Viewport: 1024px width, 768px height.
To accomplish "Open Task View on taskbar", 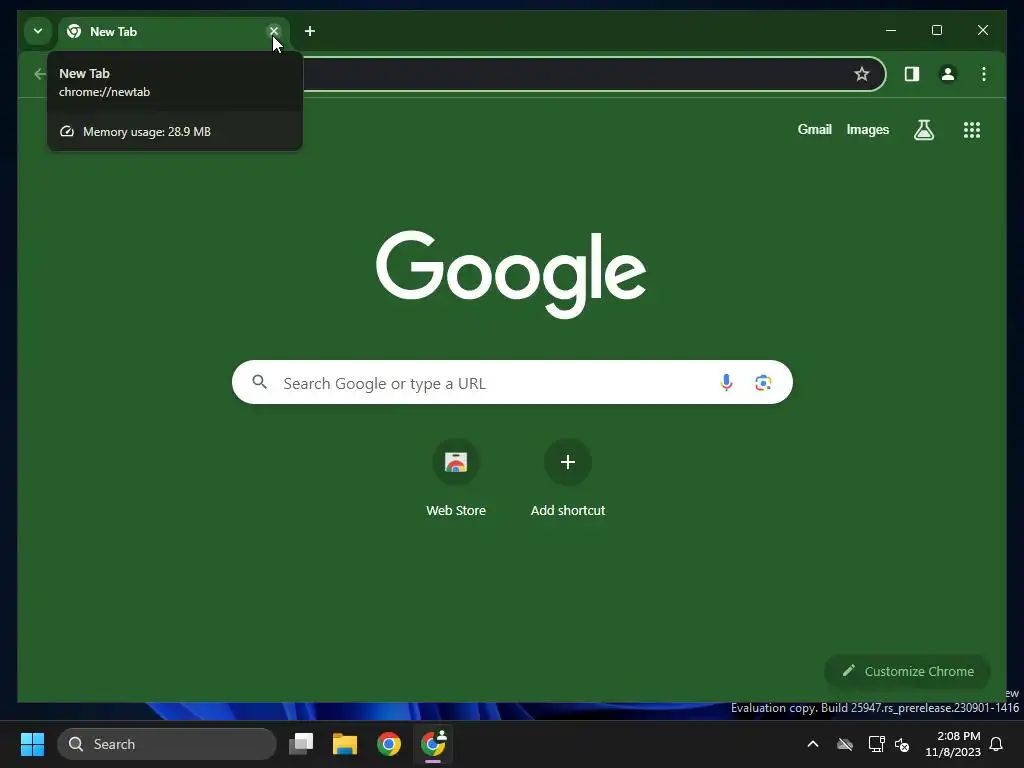I will point(301,744).
